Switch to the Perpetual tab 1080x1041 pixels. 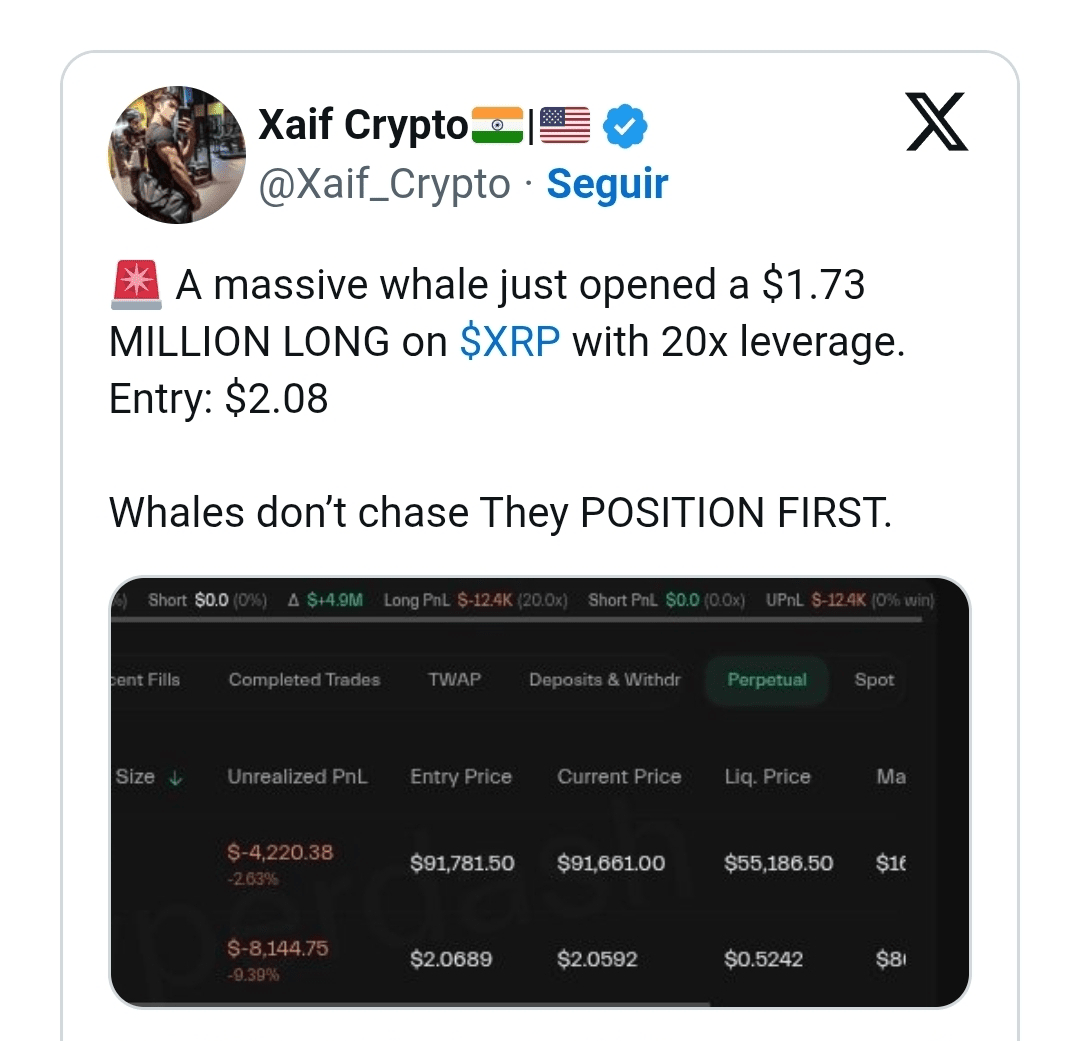pos(766,680)
